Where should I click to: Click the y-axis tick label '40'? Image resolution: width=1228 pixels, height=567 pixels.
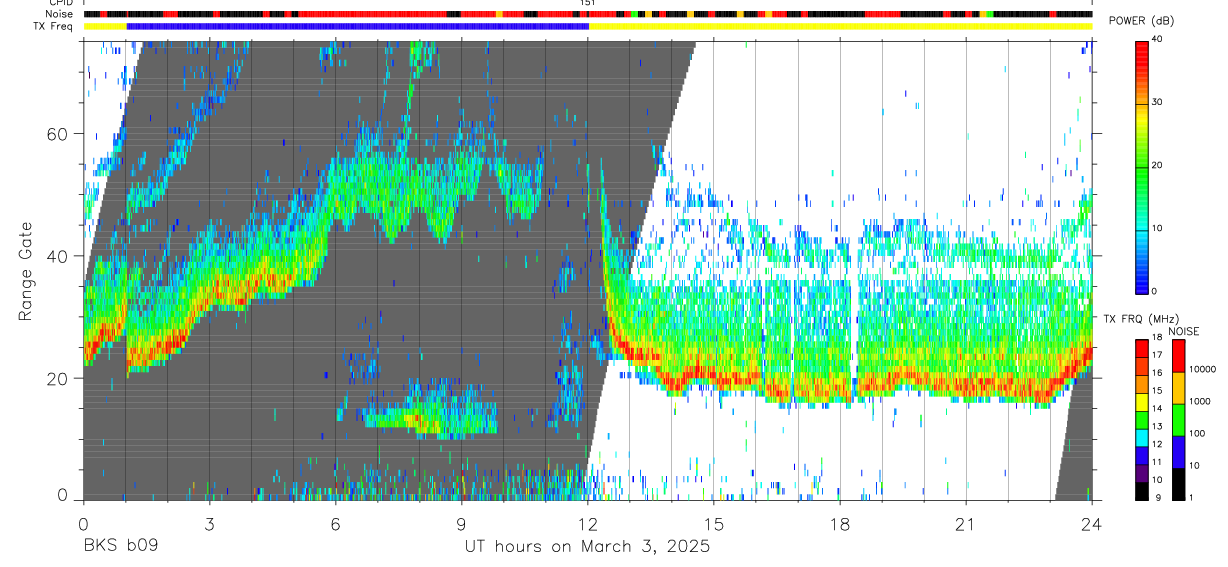59,256
